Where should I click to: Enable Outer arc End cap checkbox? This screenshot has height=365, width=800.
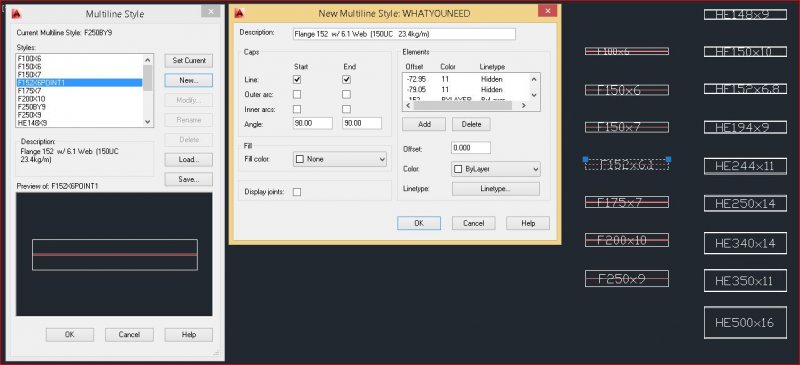pyautogui.click(x=346, y=94)
